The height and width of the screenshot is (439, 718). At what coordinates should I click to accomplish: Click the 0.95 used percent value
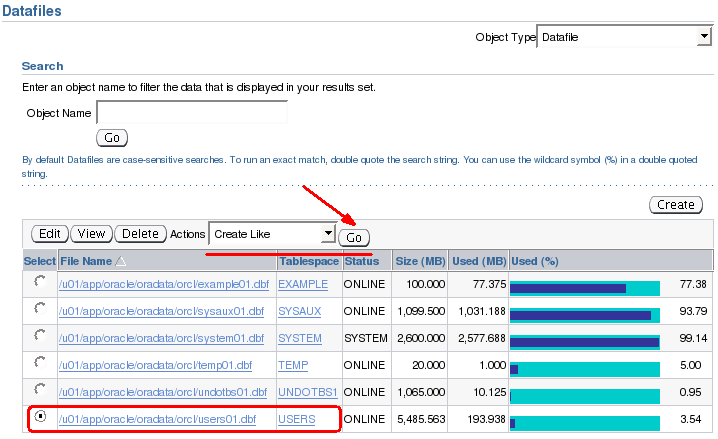coord(691,392)
